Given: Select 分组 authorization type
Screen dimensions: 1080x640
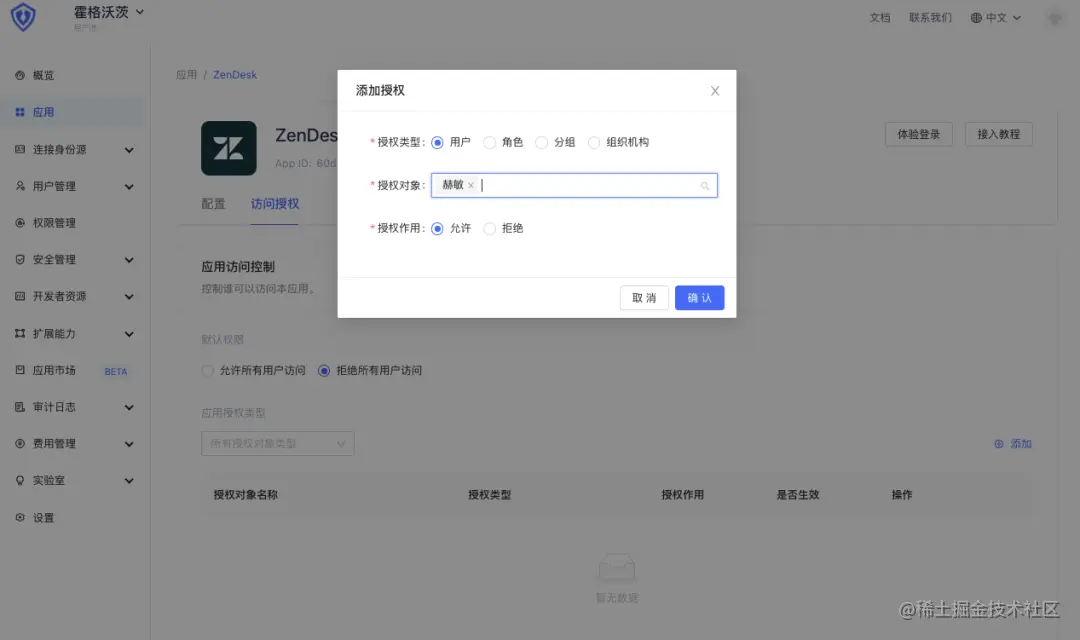Looking at the screenshot, I should tap(541, 143).
